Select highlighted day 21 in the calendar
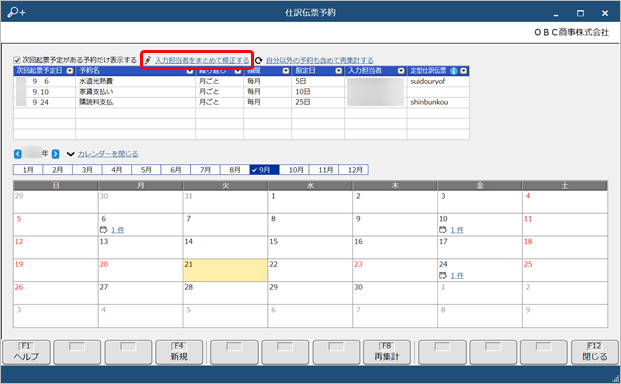621x384 pixels. (x=225, y=270)
